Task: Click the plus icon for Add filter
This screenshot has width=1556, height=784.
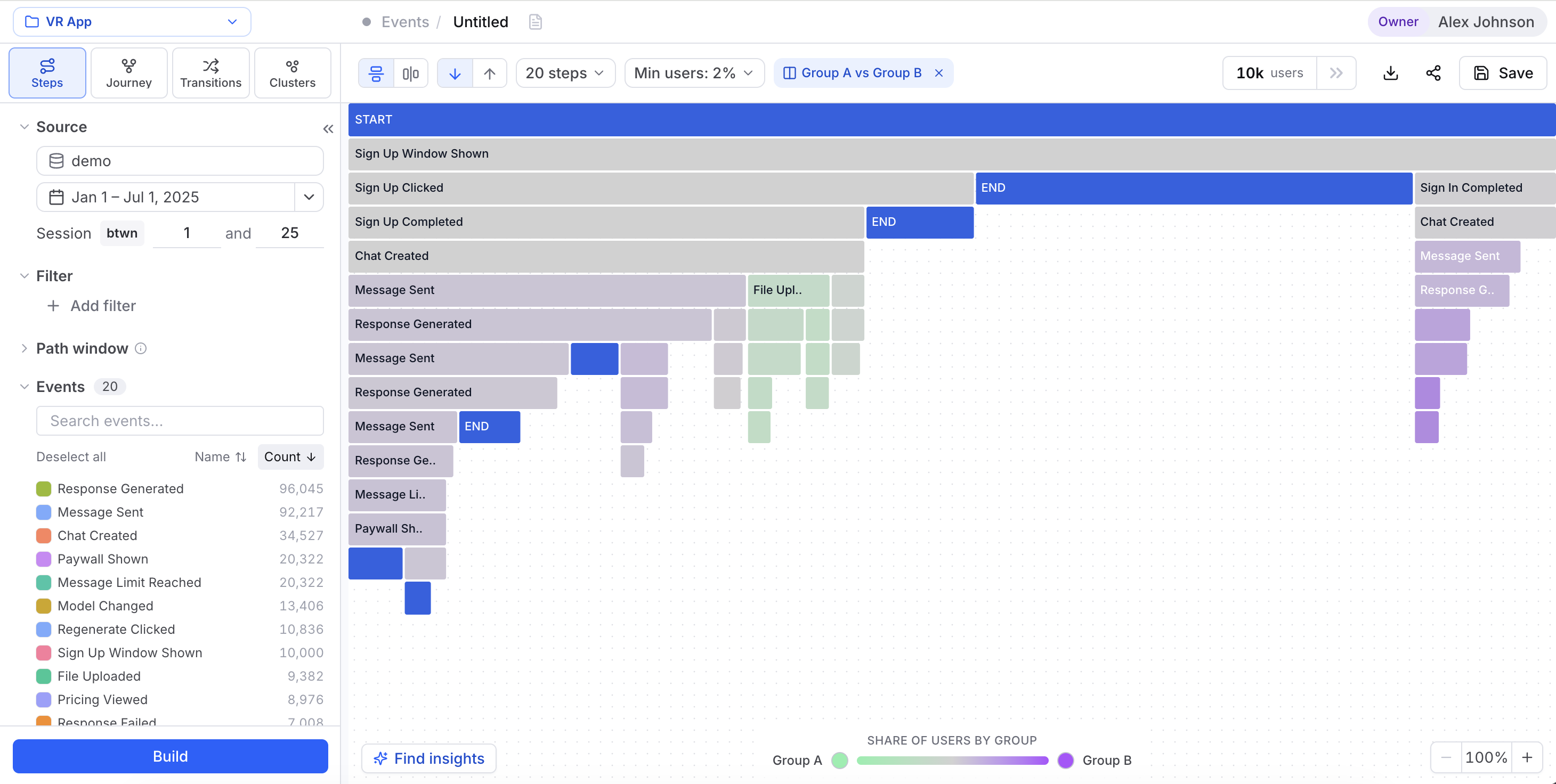Action: pyautogui.click(x=53, y=306)
